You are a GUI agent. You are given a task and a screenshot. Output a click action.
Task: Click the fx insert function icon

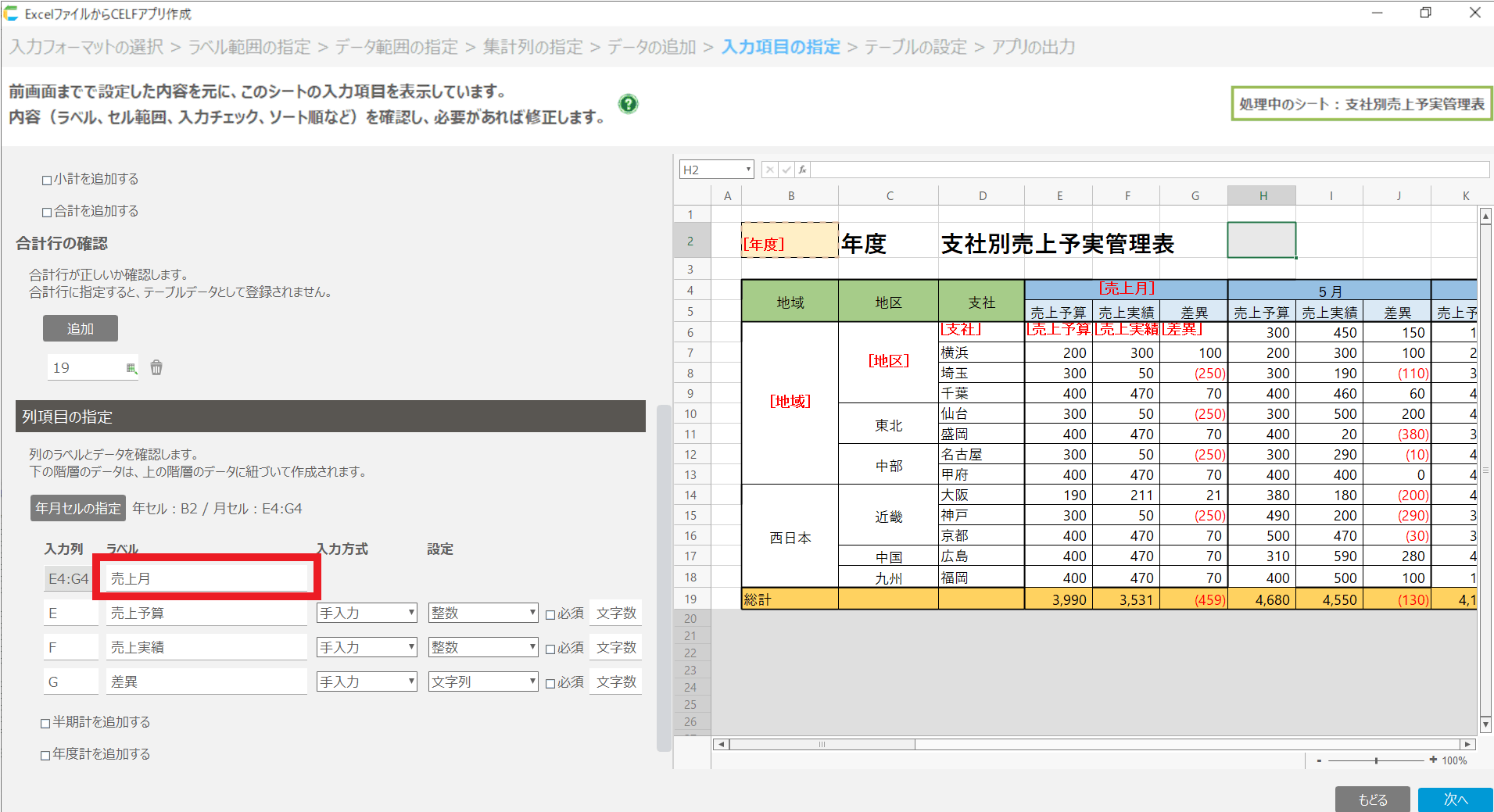(802, 170)
